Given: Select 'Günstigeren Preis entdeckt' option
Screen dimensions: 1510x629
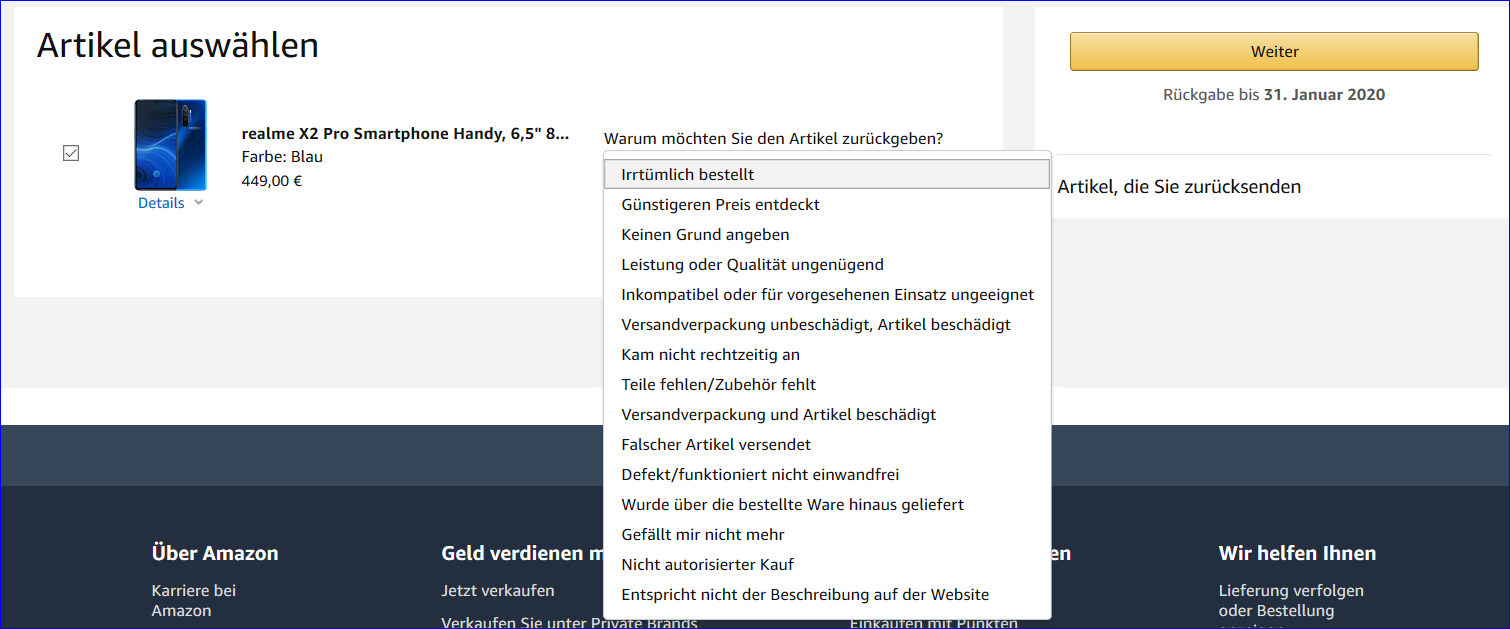Looking at the screenshot, I should [x=828, y=204].
